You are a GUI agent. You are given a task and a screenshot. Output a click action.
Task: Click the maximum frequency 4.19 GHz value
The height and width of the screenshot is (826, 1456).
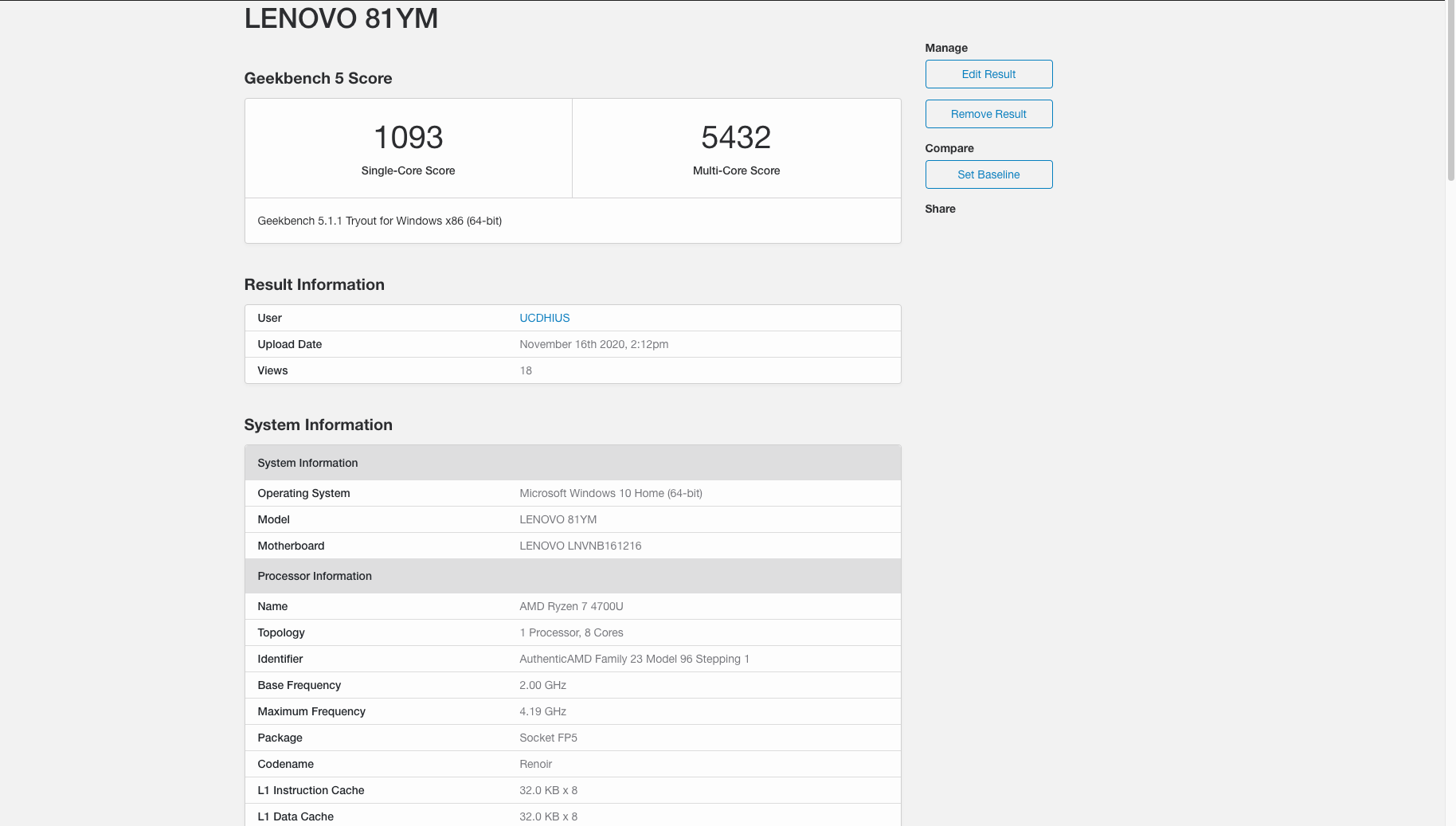(x=543, y=711)
